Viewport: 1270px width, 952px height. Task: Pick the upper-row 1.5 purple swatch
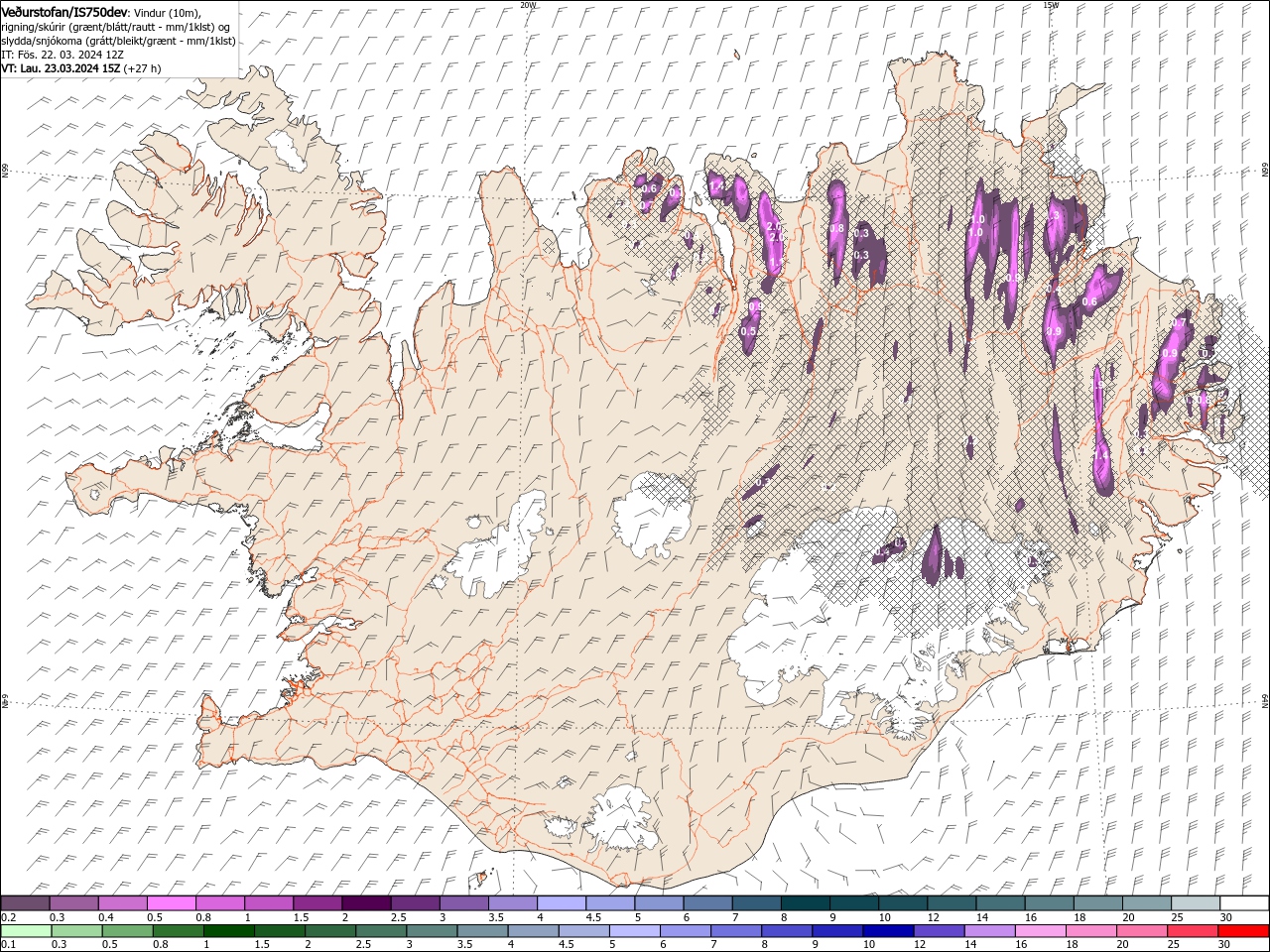coord(317,903)
